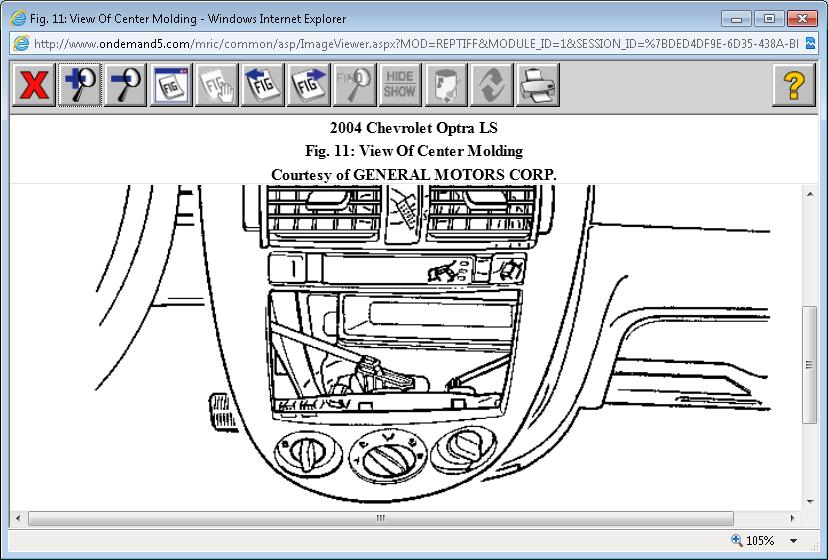Click the horizontal scrollbar left arrow
The width and height of the screenshot is (828, 560).
(x=17, y=518)
